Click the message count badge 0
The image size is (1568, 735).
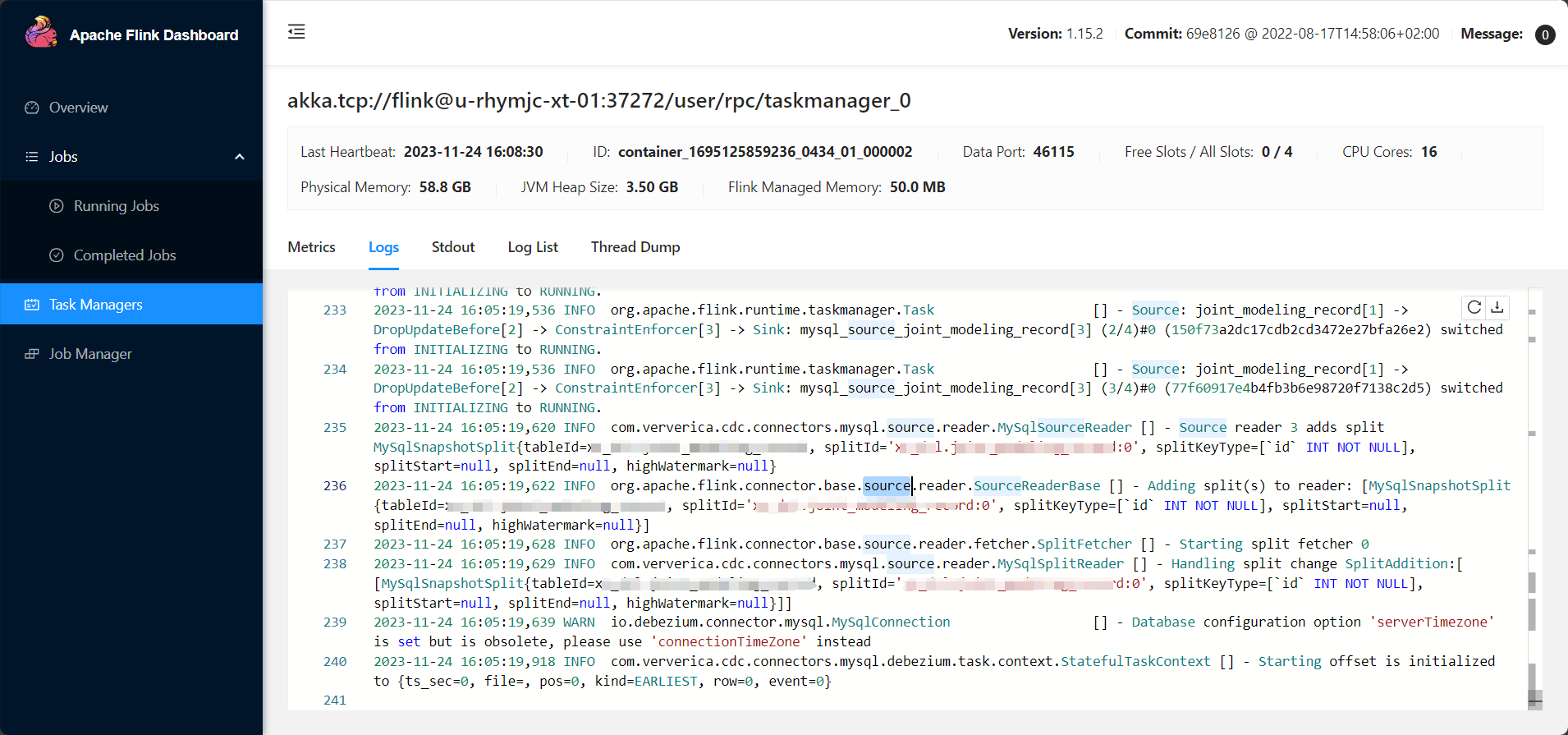pyautogui.click(x=1545, y=34)
